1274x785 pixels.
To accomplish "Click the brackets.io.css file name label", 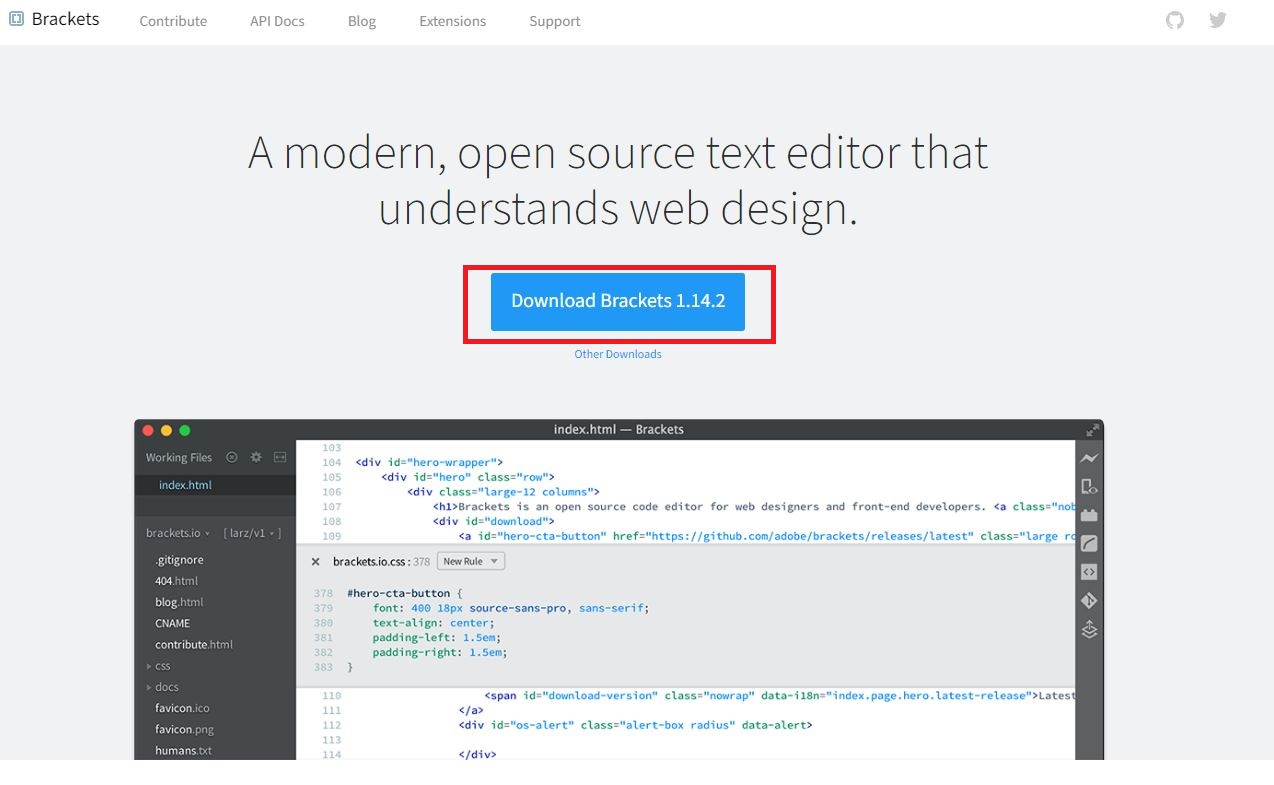I will (371, 562).
